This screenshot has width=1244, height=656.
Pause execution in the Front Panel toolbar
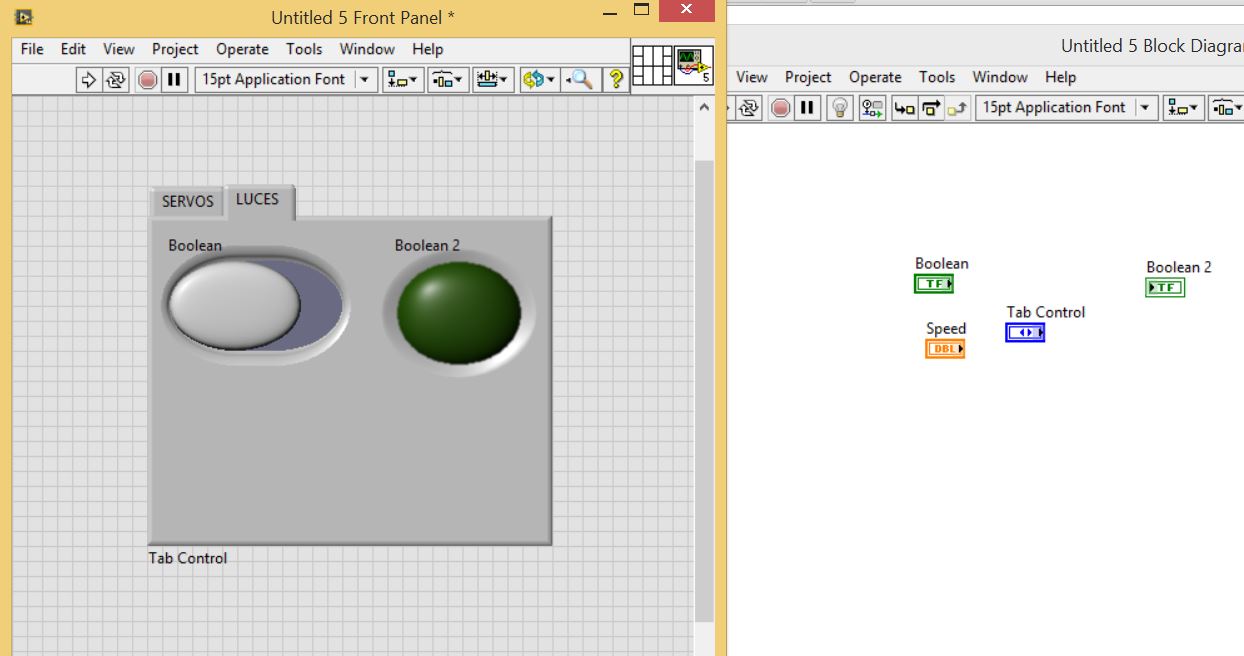[x=174, y=80]
